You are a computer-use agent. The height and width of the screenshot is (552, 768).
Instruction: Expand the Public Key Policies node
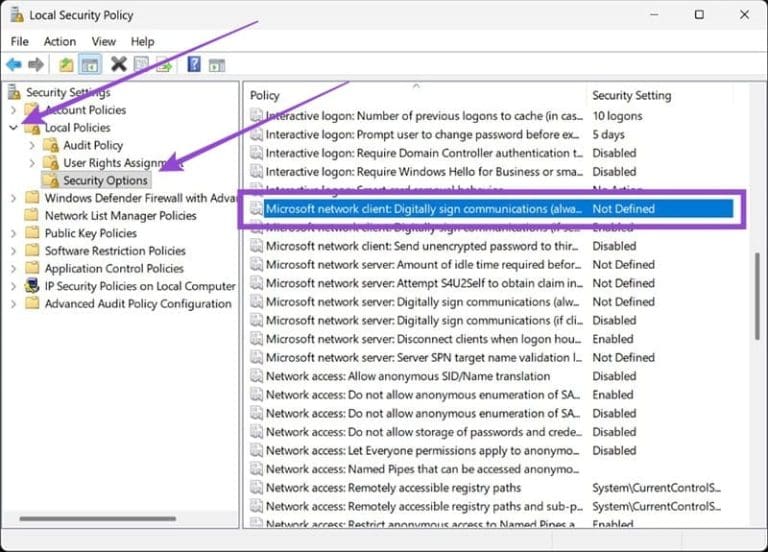pos(14,233)
